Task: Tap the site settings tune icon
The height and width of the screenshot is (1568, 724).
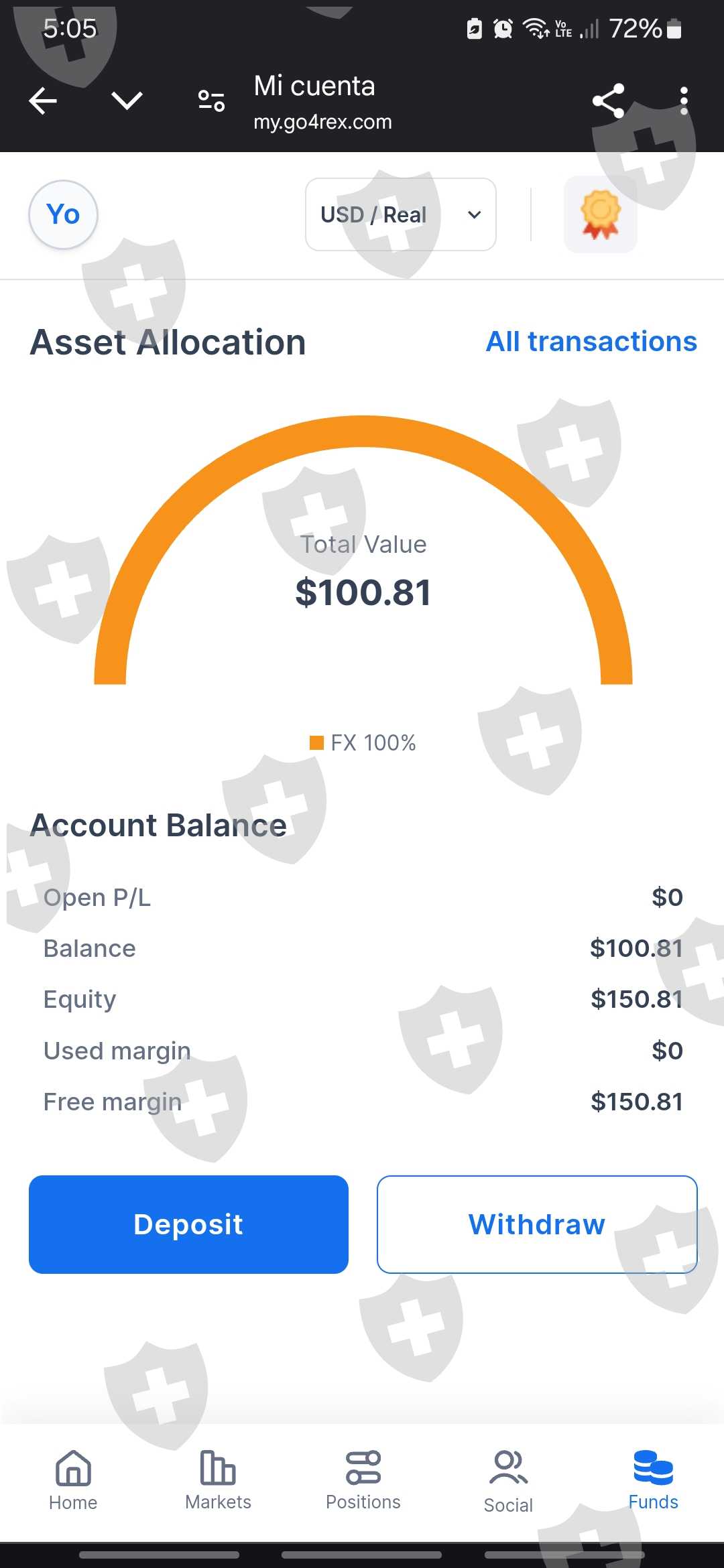Action: point(211,101)
